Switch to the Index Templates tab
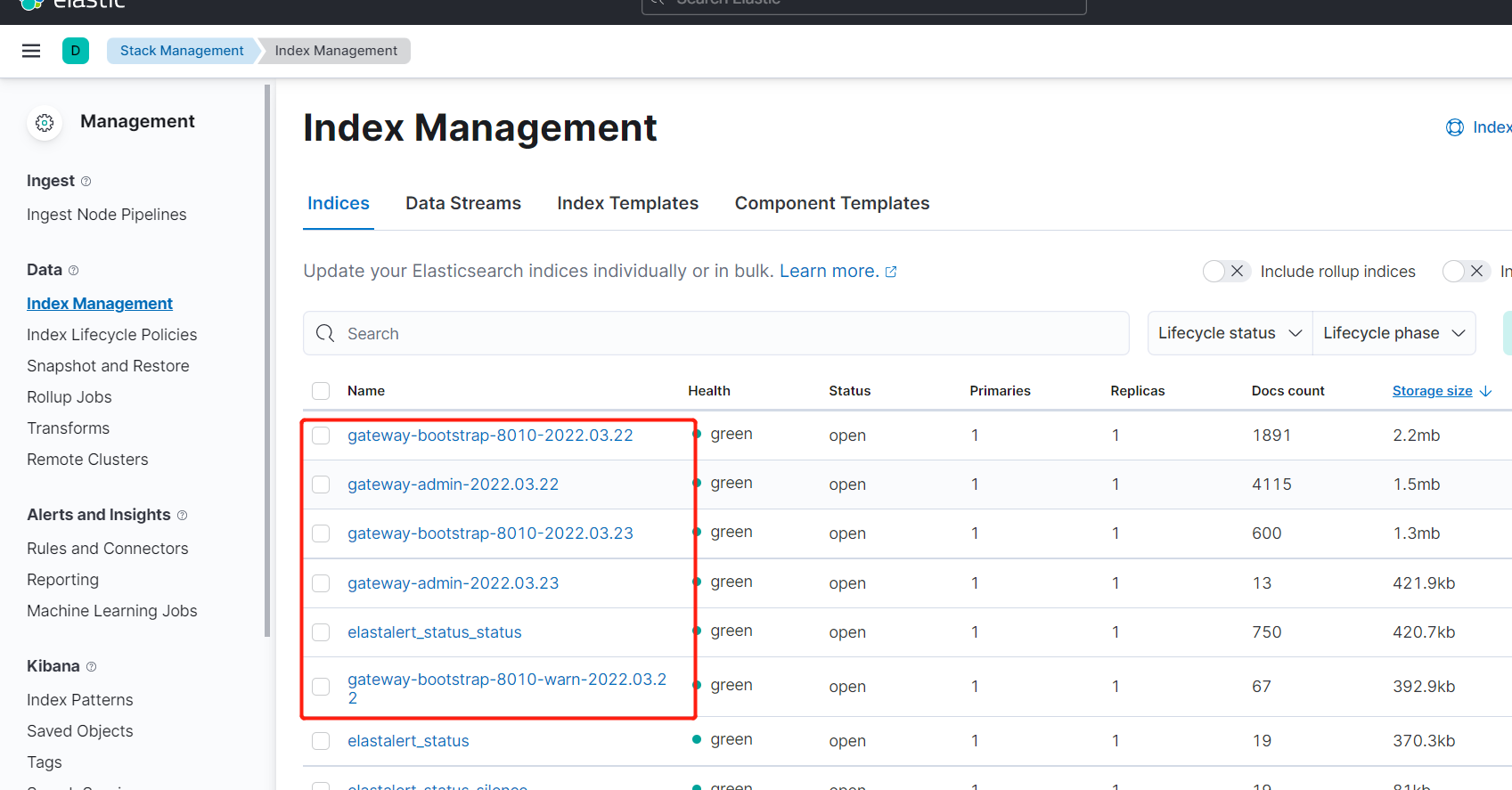This screenshot has width=1512, height=790. [x=628, y=203]
